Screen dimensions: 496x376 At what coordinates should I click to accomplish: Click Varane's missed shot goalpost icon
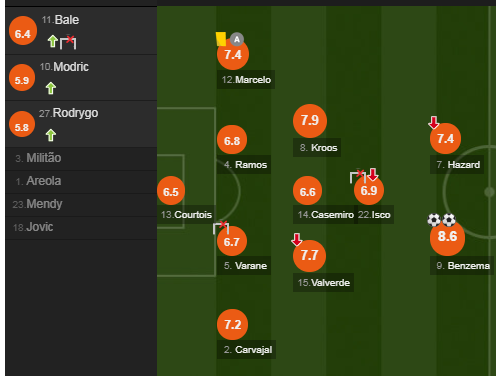pos(221,227)
